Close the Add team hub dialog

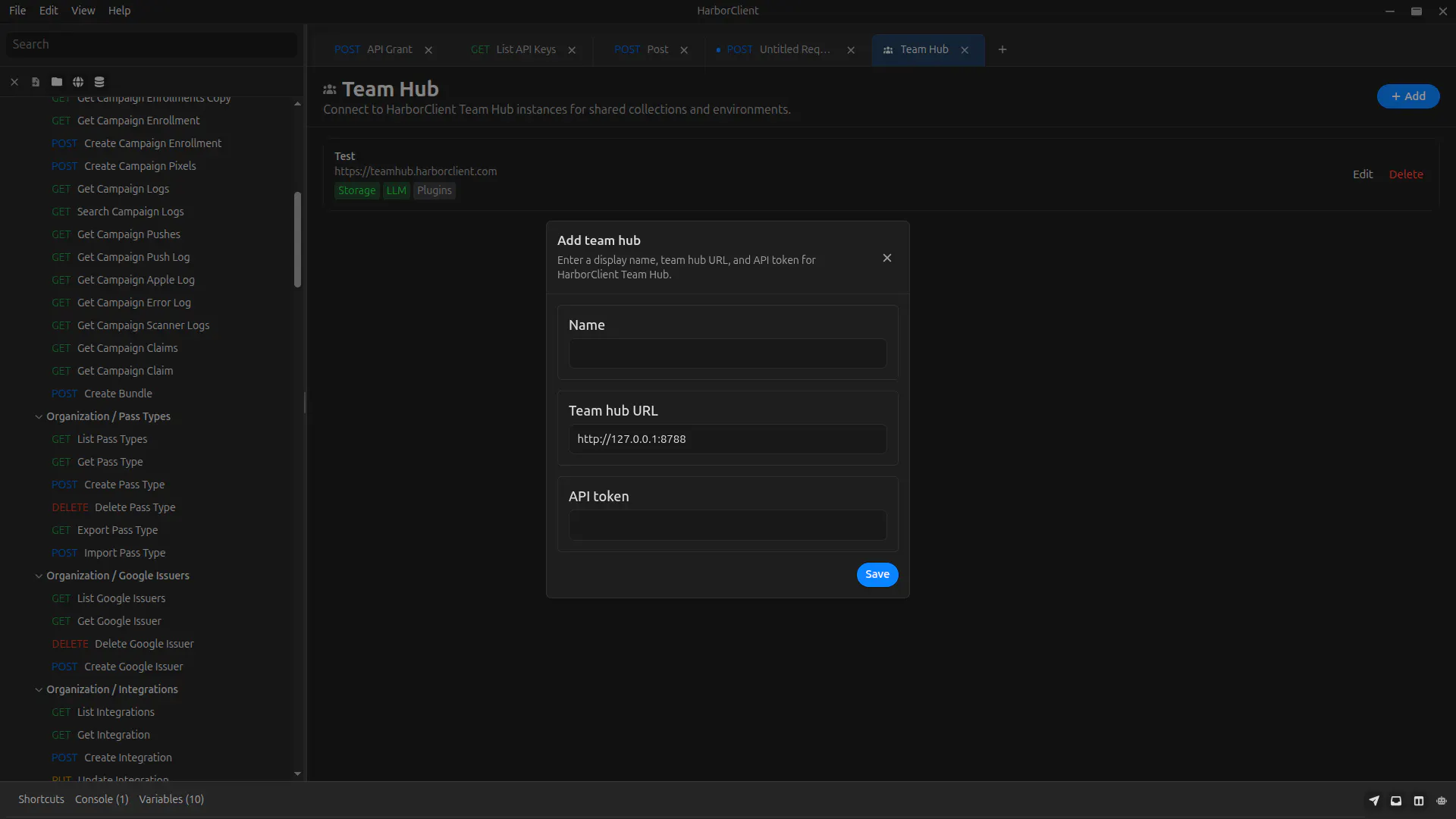[887, 258]
